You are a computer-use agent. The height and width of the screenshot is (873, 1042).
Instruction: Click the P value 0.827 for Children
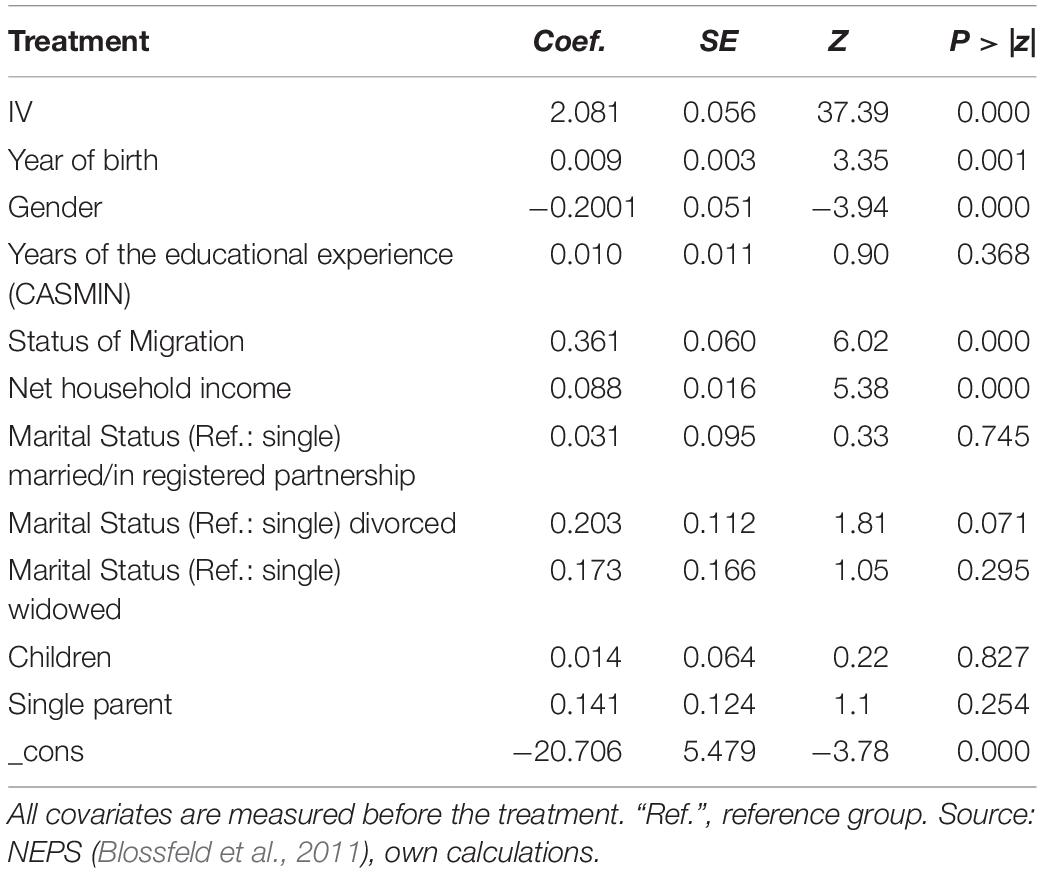click(993, 657)
